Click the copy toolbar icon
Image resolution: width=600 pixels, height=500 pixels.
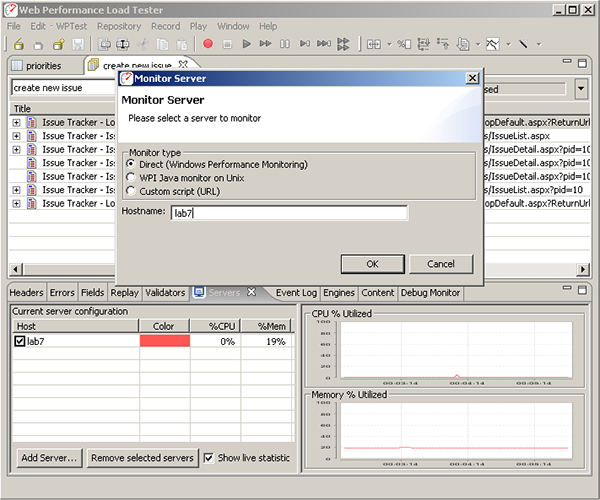(162, 44)
